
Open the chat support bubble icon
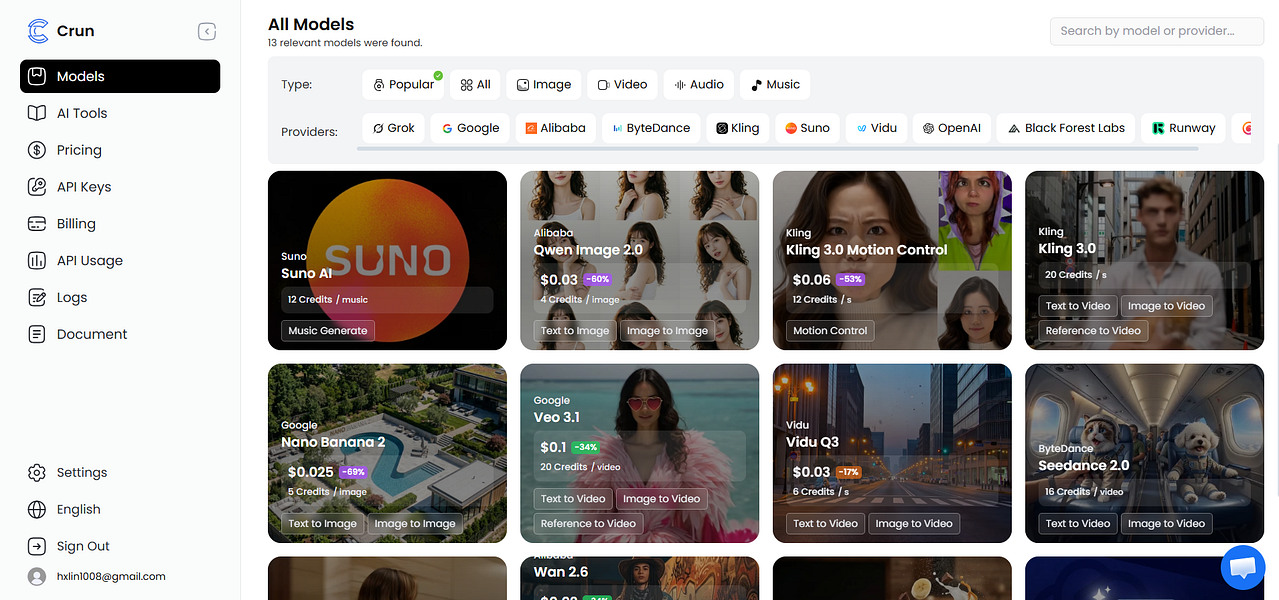[x=1243, y=567]
